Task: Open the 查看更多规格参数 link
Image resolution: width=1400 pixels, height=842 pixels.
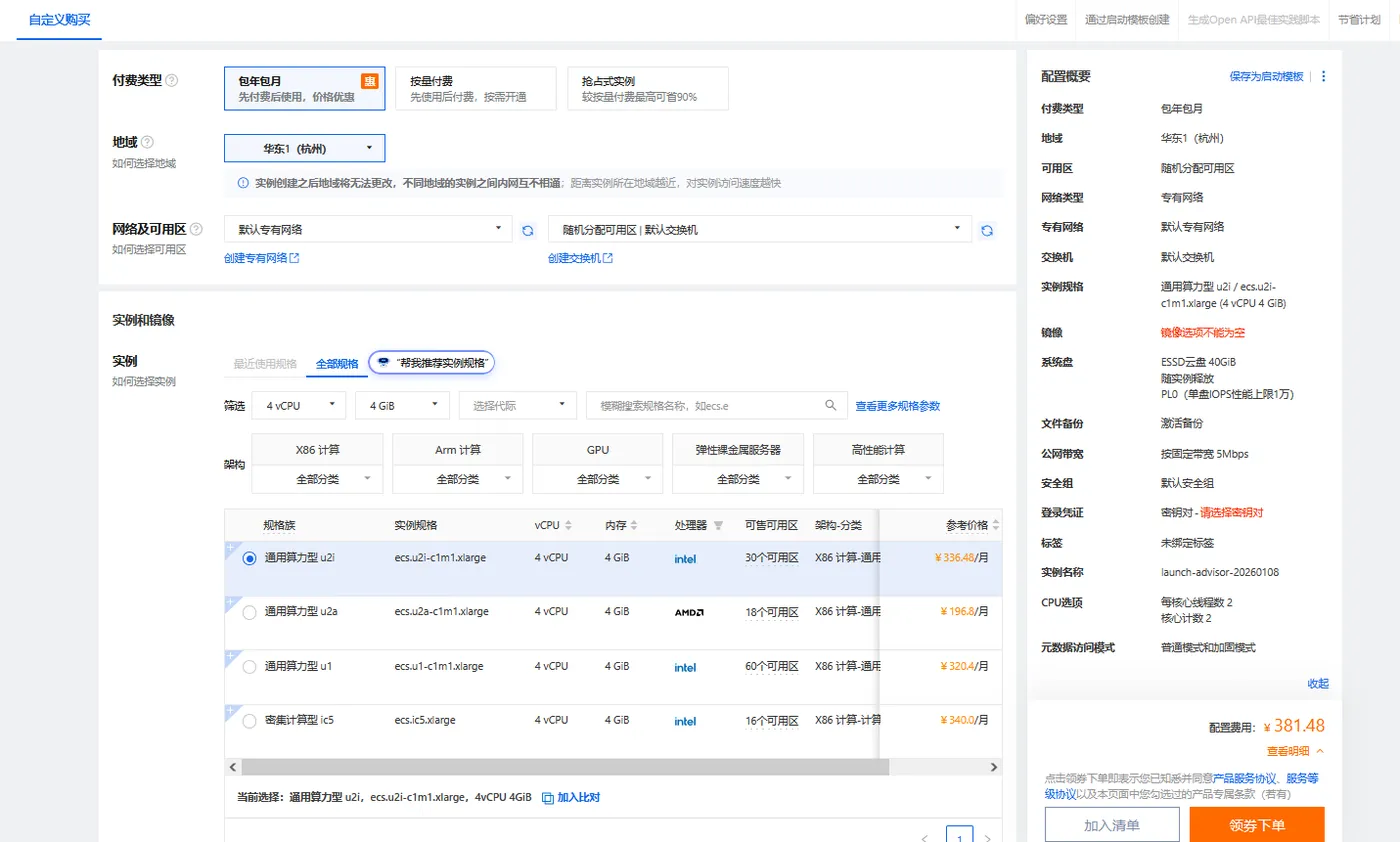Action: coord(898,406)
